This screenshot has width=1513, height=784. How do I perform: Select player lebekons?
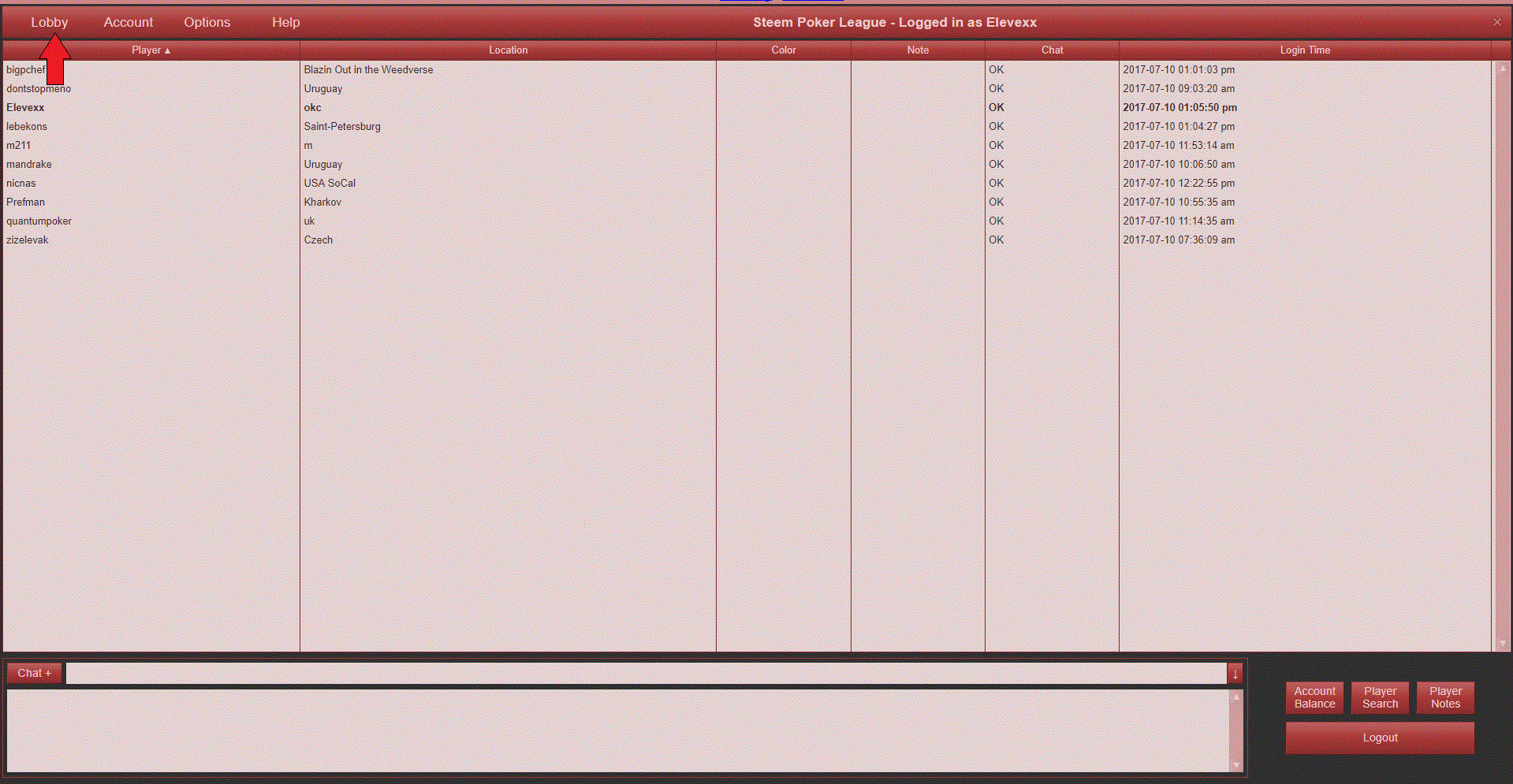[x=27, y=126]
